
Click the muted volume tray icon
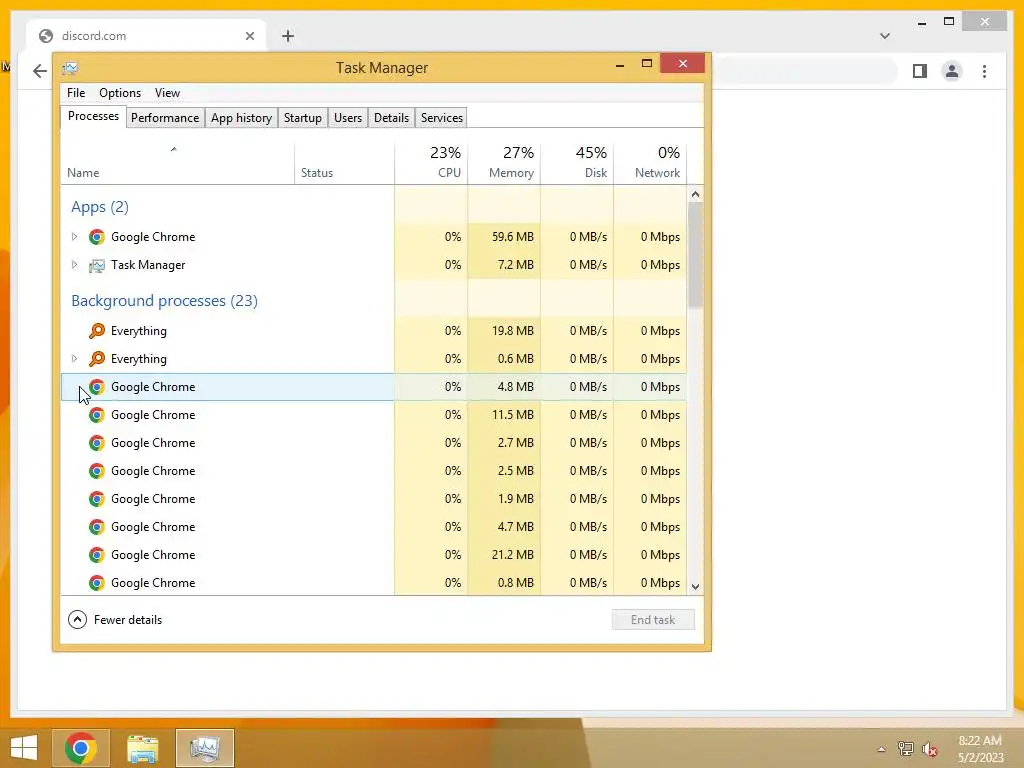click(929, 749)
